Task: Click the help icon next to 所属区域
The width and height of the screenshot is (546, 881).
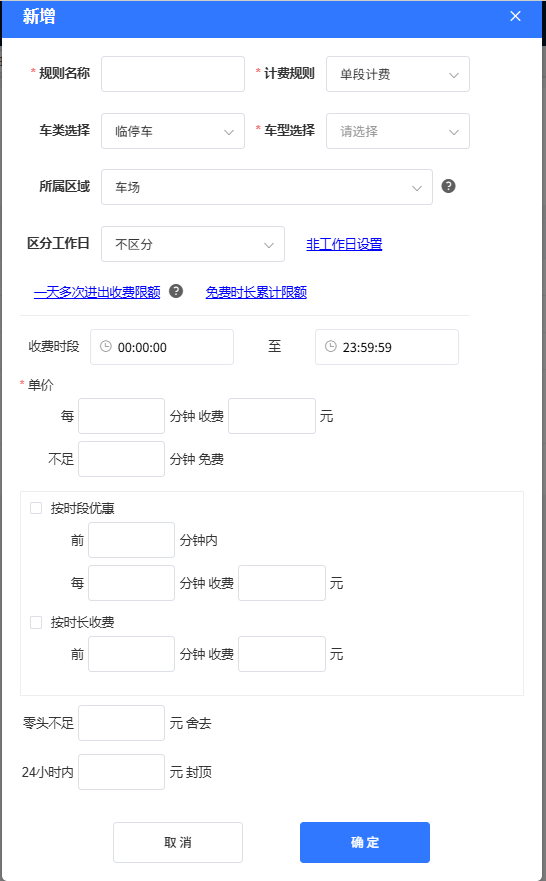Action: (448, 186)
